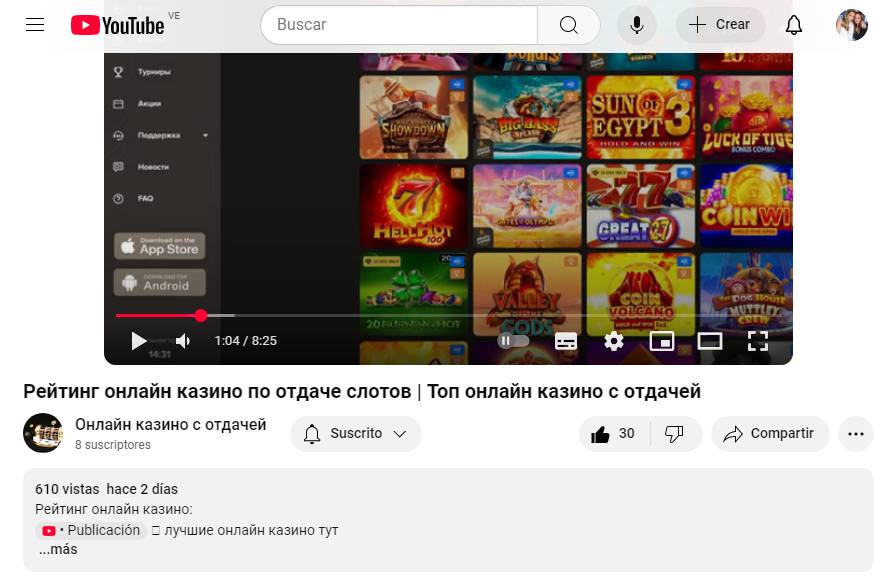This screenshot has width=890, height=585.
Task: Click the Great 27 game tile
Action: (641, 207)
